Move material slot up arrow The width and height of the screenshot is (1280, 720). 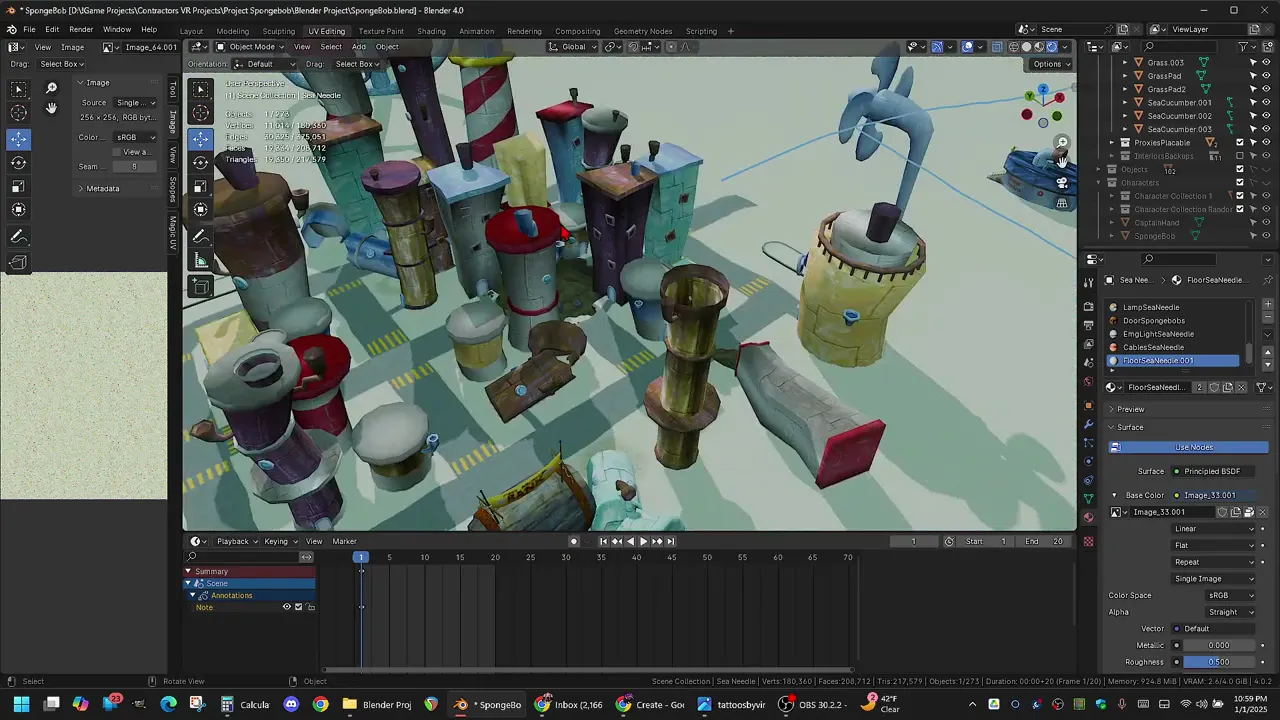[1268, 352]
